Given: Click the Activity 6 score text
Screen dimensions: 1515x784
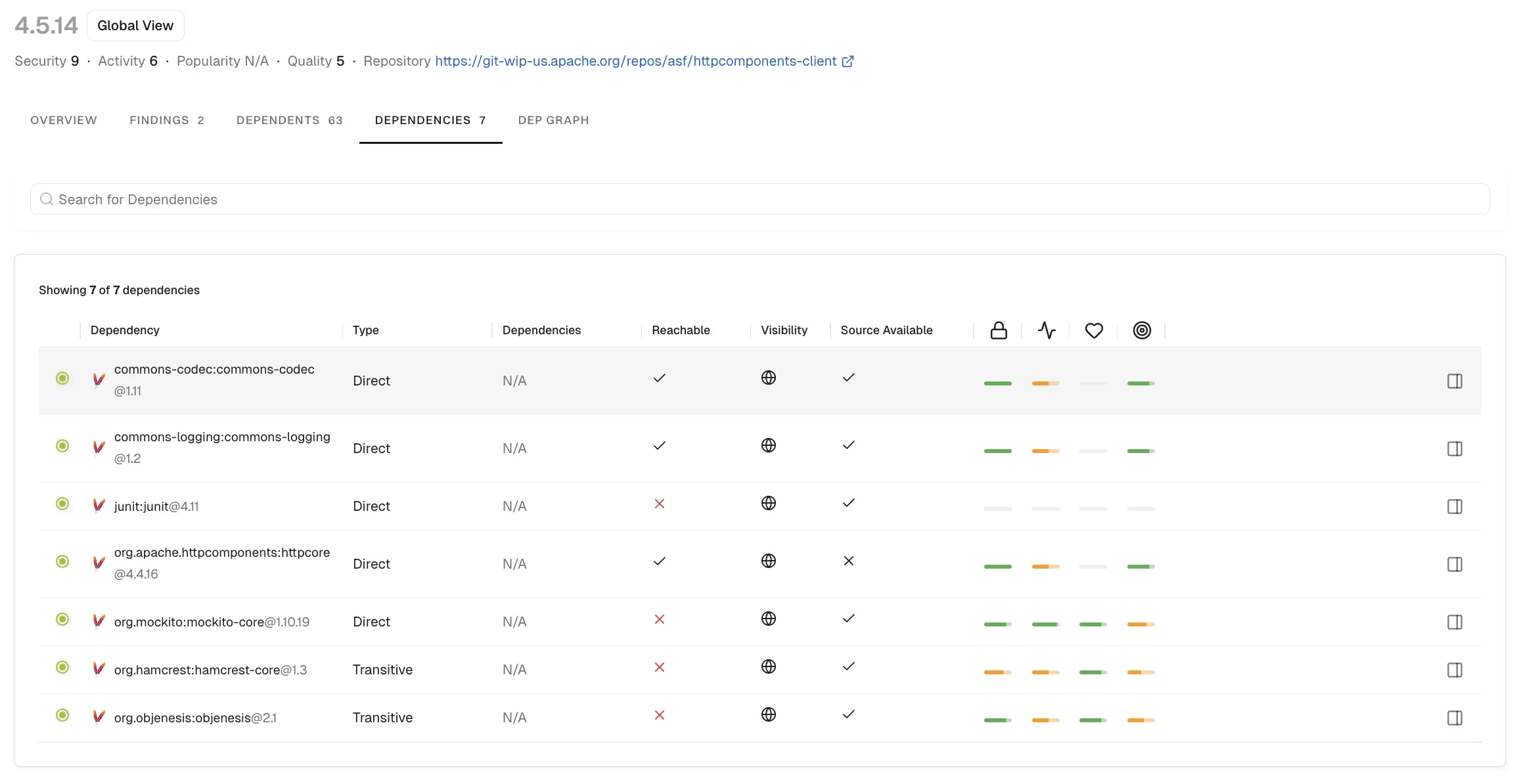Looking at the screenshot, I should coord(128,61).
